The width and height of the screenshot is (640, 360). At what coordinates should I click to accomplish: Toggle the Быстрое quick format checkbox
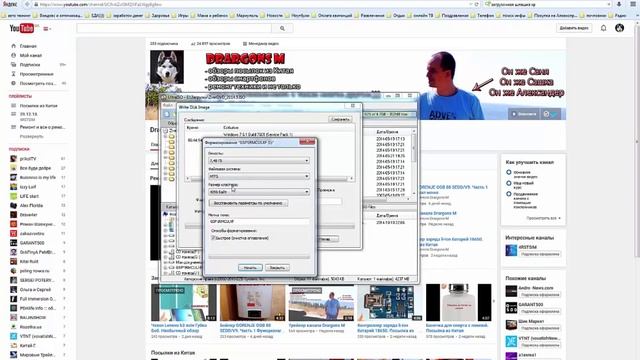click(x=213, y=238)
